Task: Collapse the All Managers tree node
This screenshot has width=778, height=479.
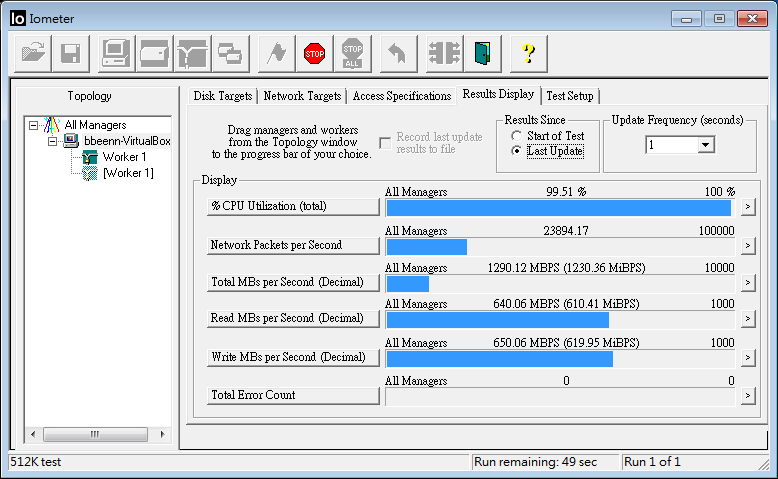Action: click(33, 125)
